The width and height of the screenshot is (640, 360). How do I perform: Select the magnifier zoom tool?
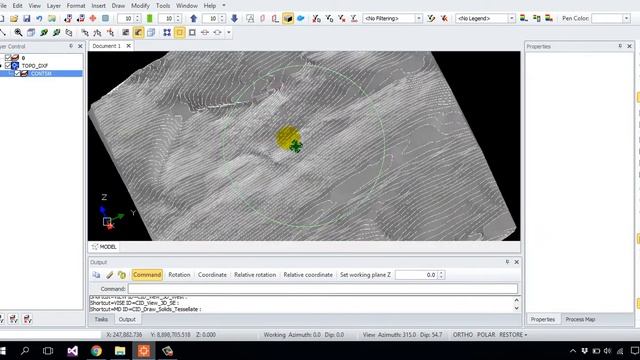(18, 32)
